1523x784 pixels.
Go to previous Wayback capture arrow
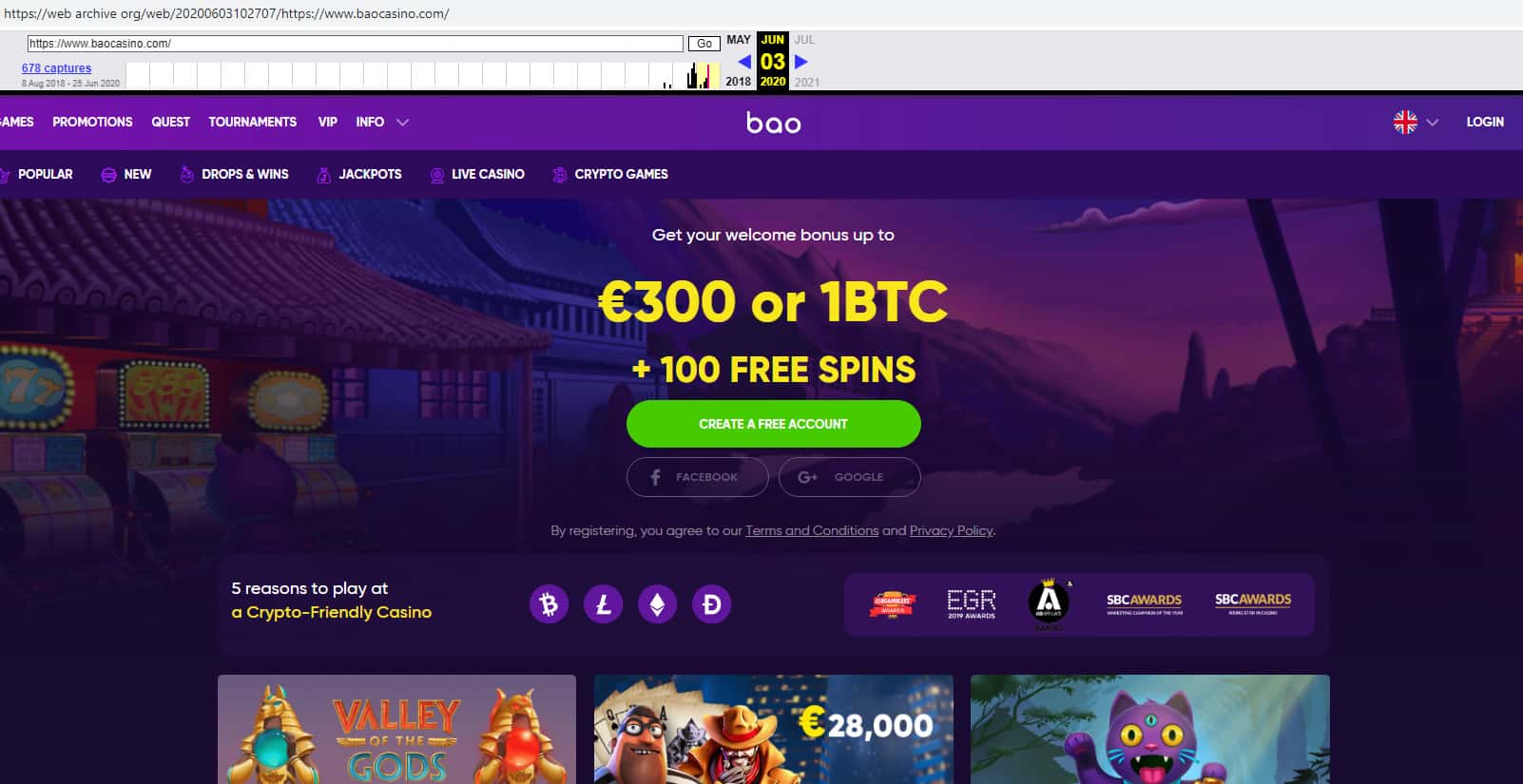click(743, 62)
